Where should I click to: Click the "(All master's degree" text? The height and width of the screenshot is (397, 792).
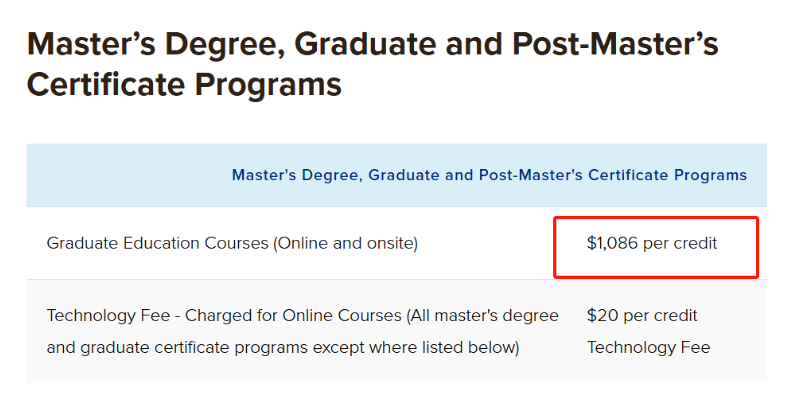click(x=482, y=316)
